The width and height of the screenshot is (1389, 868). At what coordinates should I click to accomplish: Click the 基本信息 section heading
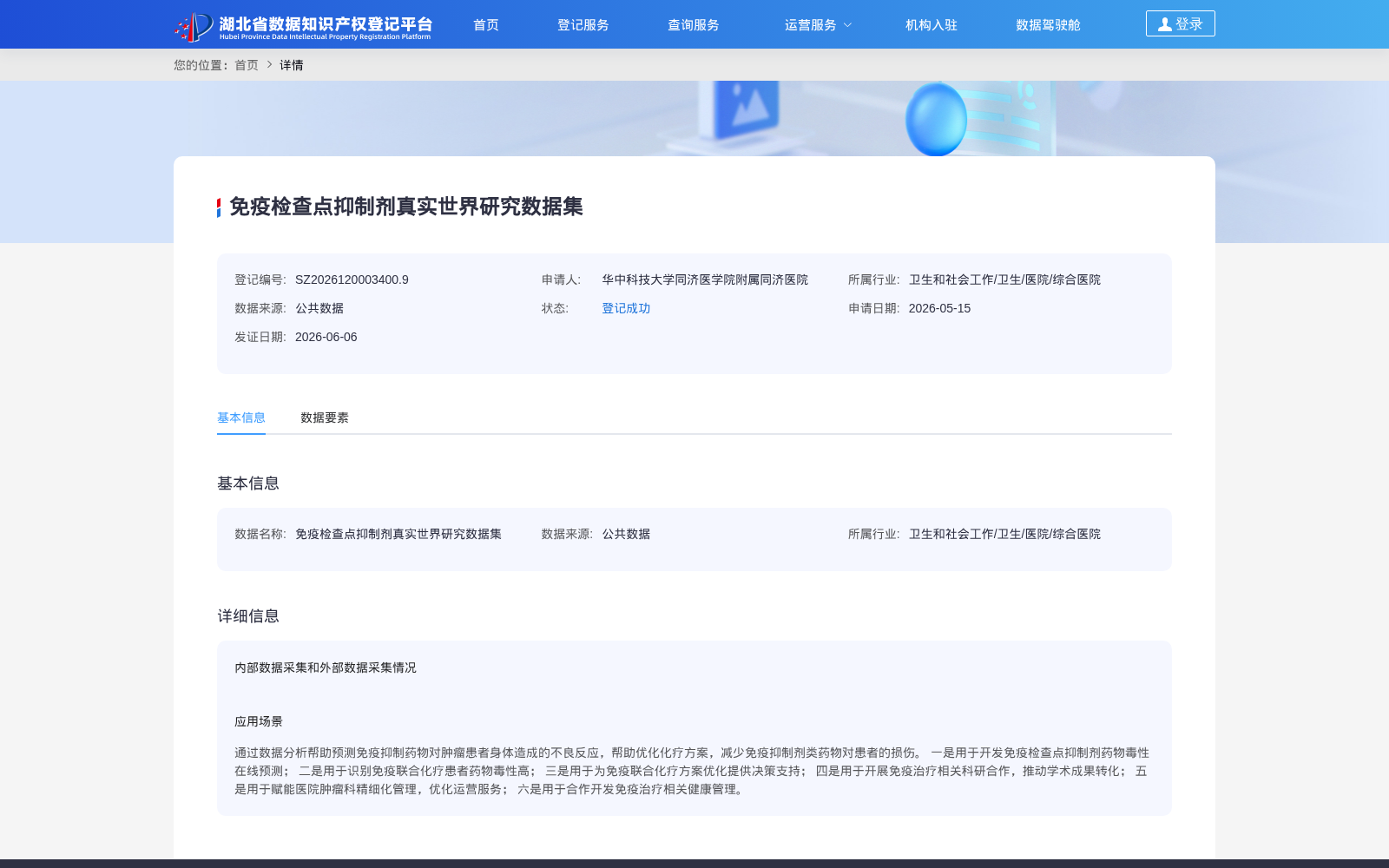(248, 483)
